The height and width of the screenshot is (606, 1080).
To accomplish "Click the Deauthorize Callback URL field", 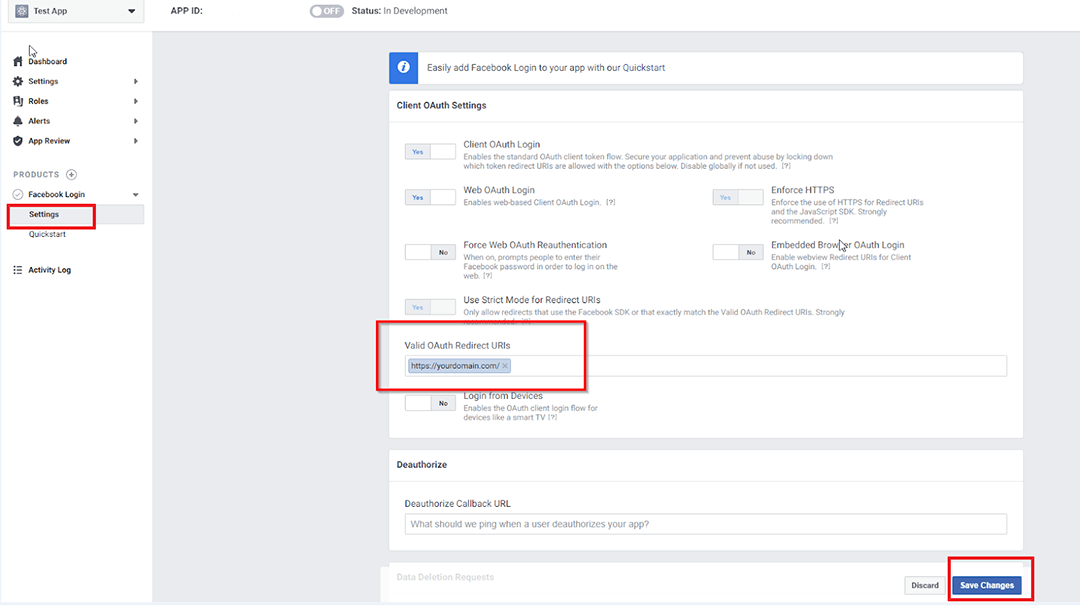I will click(x=705, y=524).
